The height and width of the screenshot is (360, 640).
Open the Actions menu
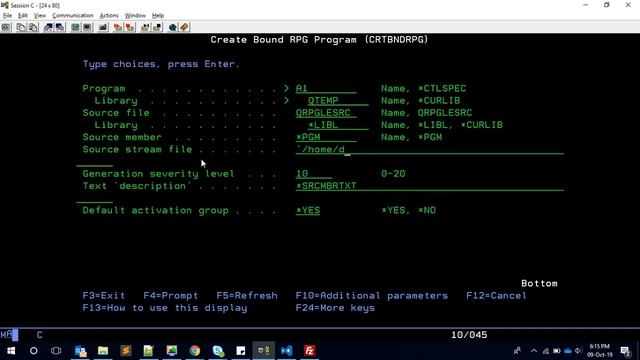coord(109,16)
